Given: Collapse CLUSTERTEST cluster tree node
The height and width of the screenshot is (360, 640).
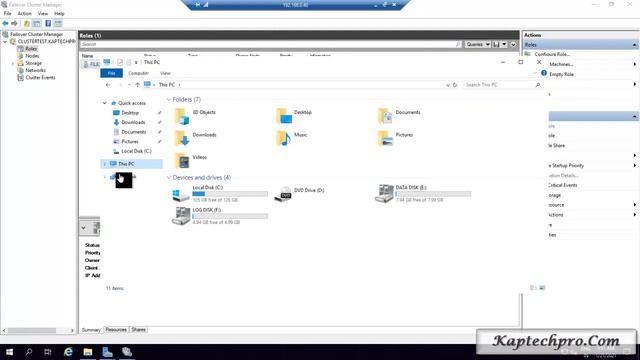Looking at the screenshot, I should tap(5, 42).
